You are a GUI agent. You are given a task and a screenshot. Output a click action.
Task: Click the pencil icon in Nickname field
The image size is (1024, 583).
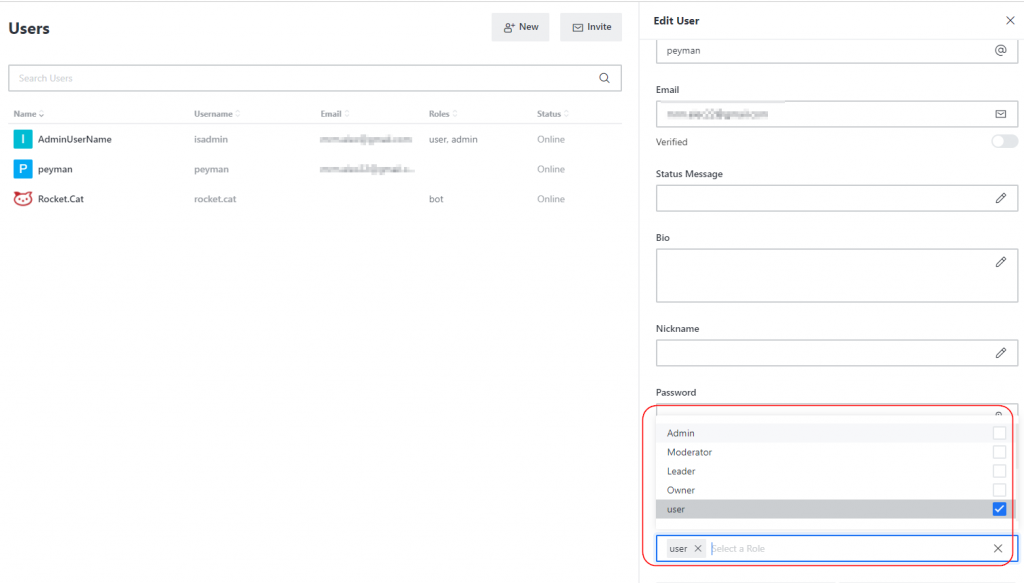1000,353
